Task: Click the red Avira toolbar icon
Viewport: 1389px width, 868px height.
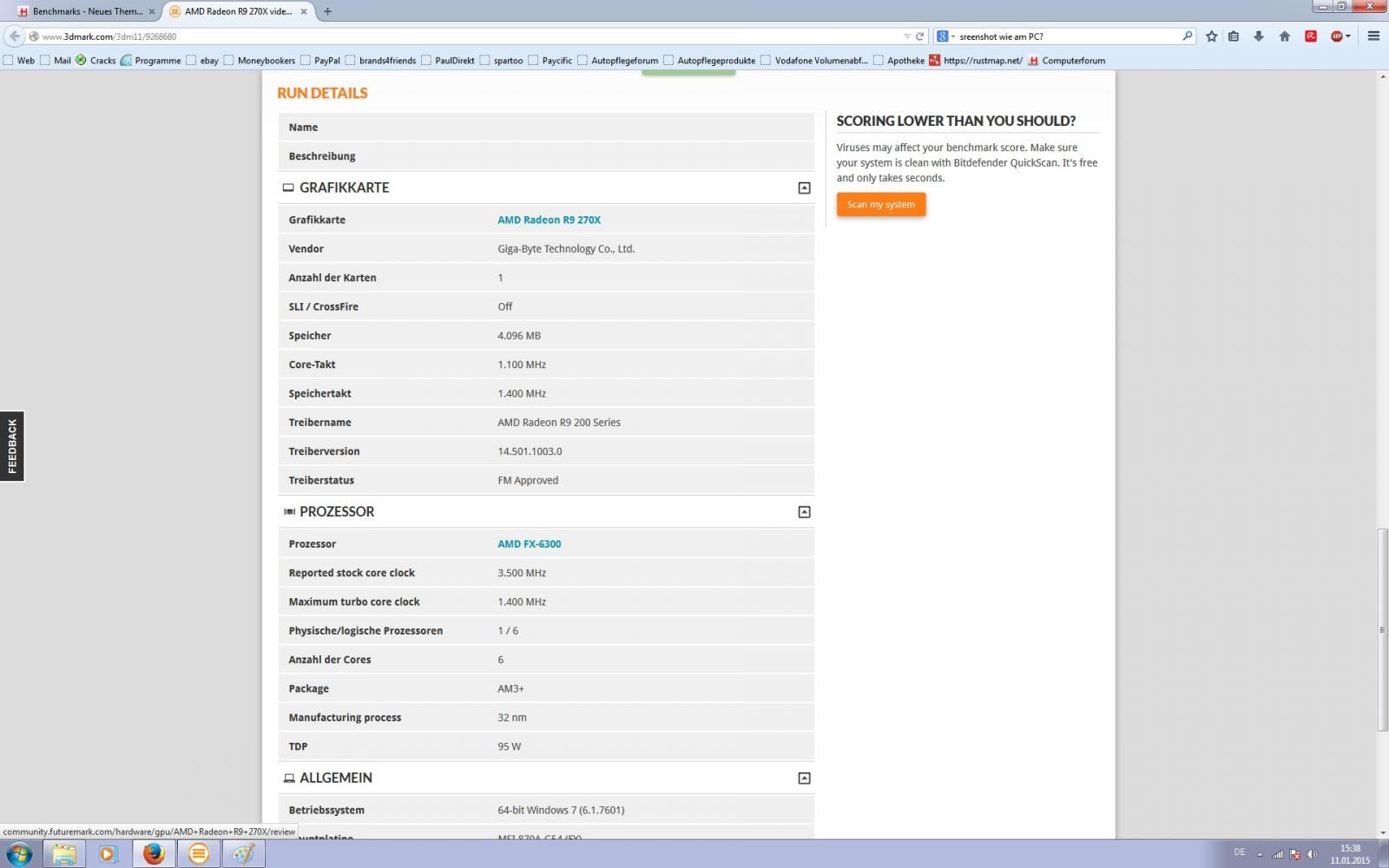Action: click(1311, 36)
